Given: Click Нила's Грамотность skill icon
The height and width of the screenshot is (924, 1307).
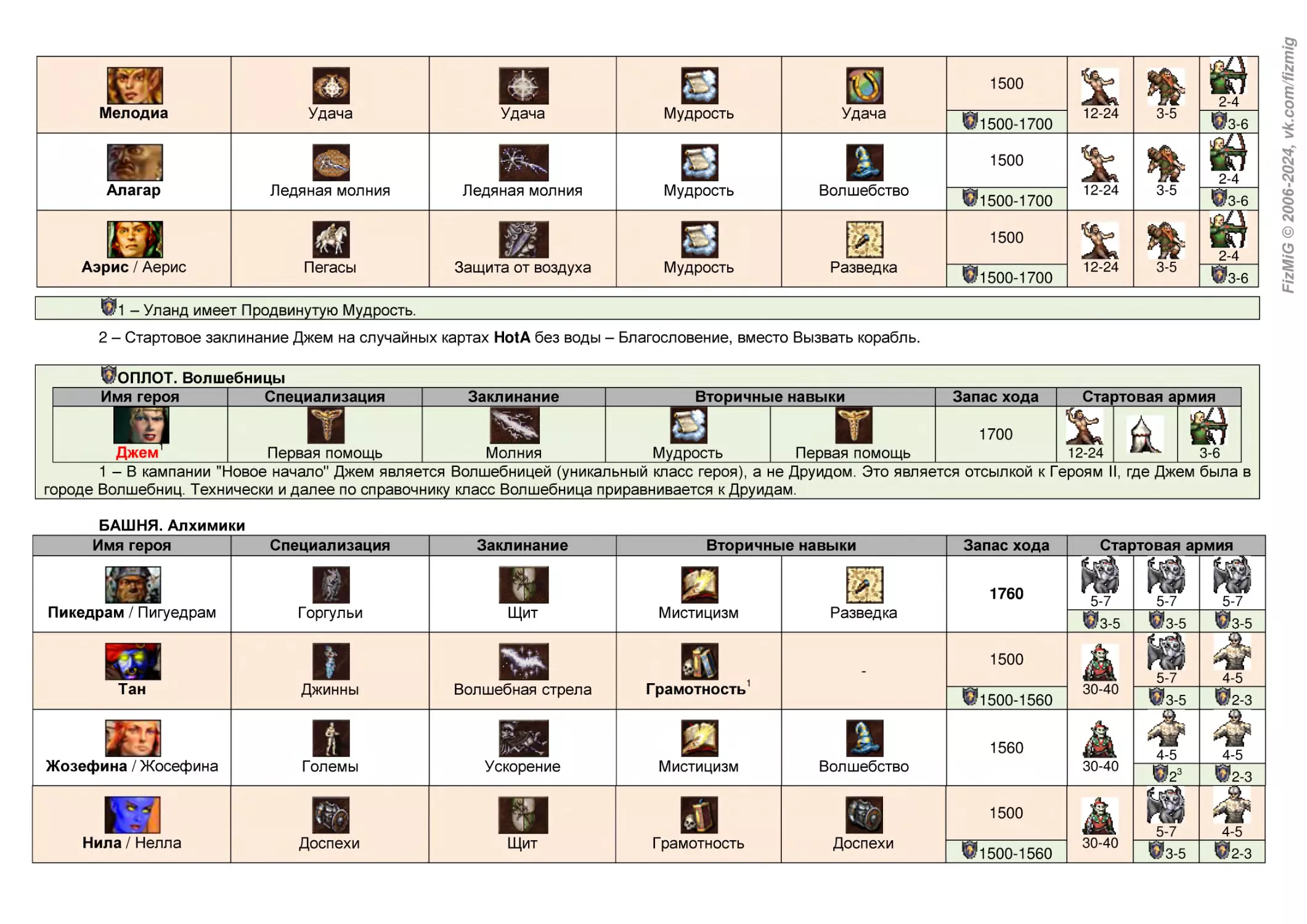Looking at the screenshot, I should (699, 815).
